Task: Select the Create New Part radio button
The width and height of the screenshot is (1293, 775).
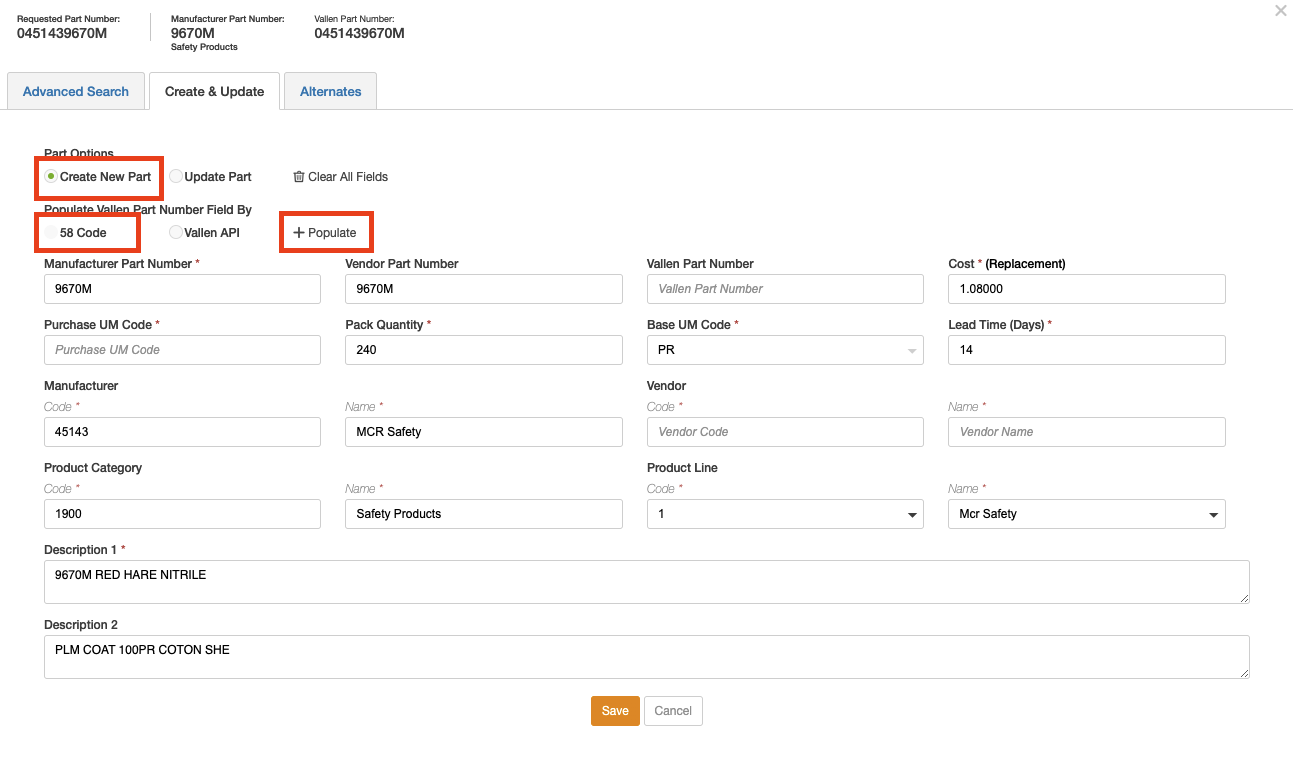Action: [x=51, y=177]
